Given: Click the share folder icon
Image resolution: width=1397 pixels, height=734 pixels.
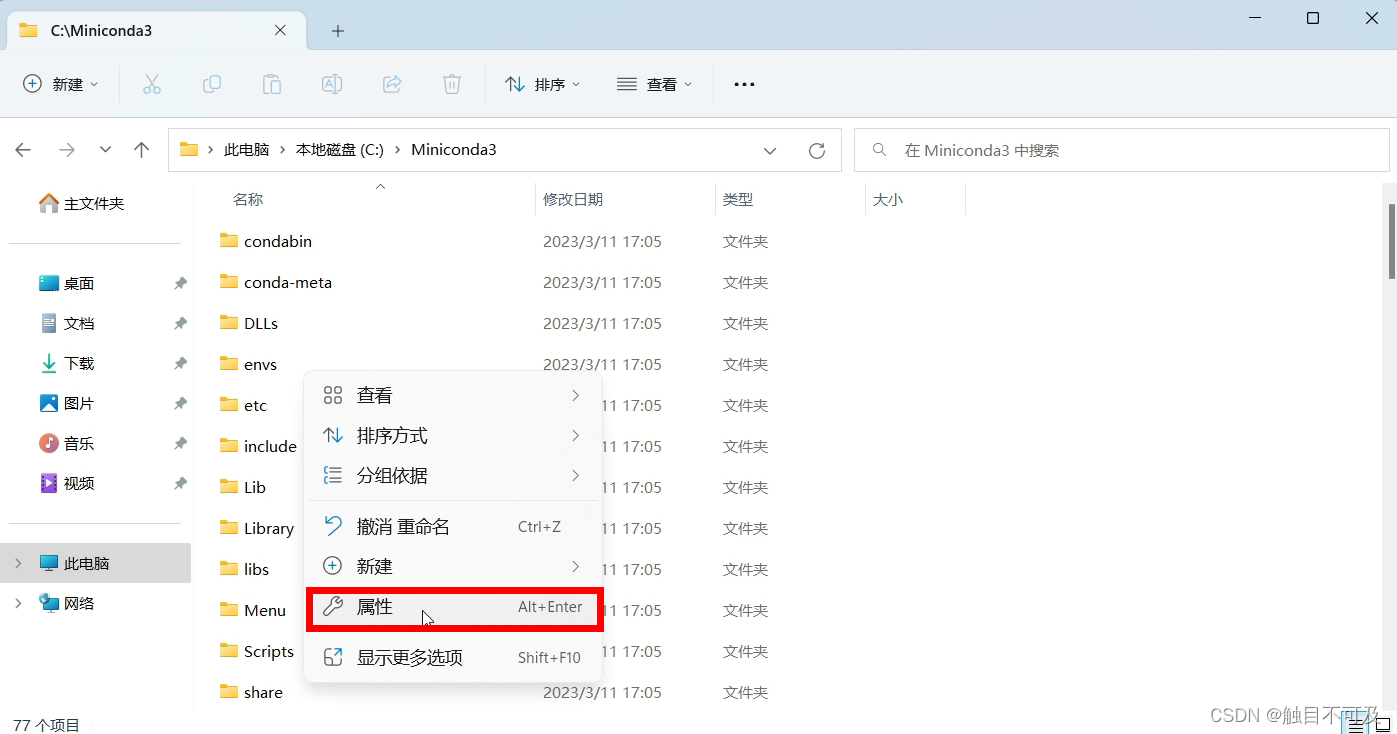Looking at the screenshot, I should pos(229,692).
